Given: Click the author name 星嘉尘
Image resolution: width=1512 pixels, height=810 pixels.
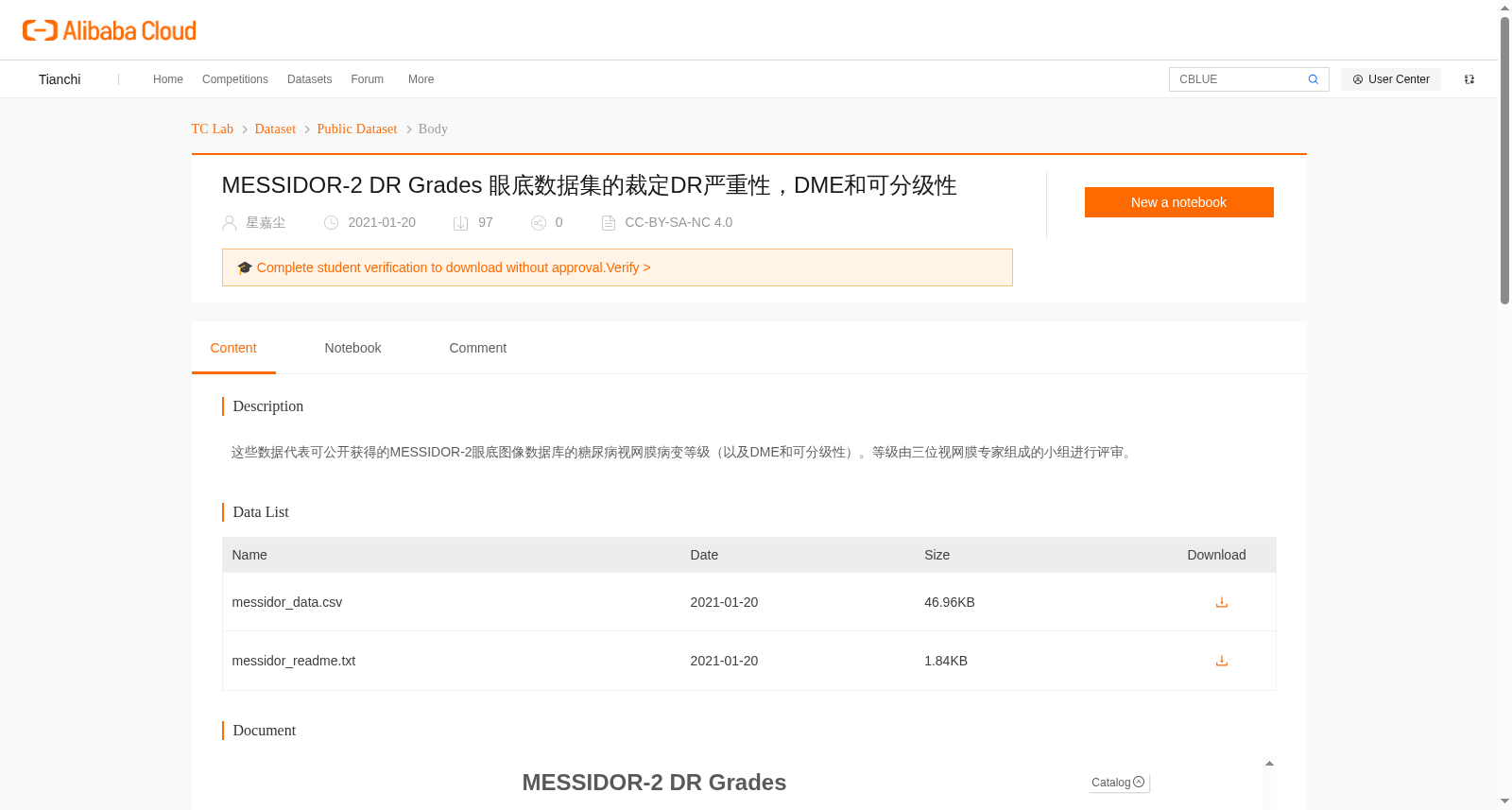Looking at the screenshot, I should pyautogui.click(x=266, y=222).
